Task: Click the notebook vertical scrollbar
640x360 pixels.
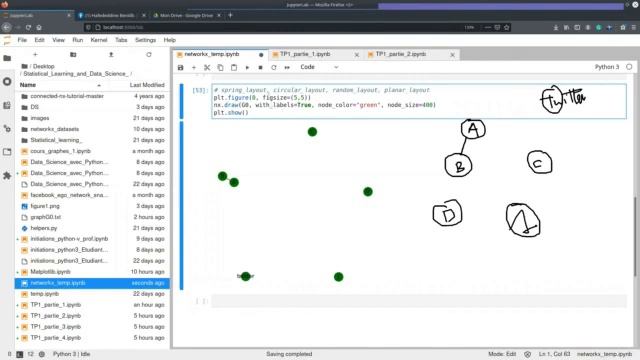Action: (635, 237)
